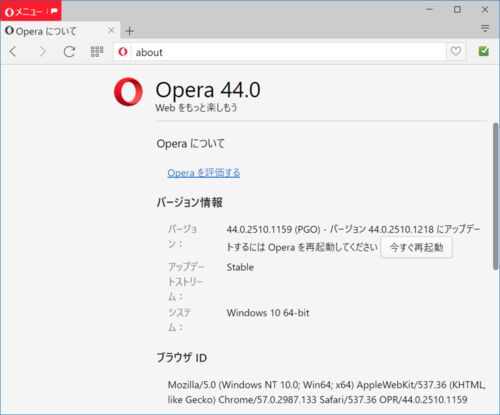Viewport: 500px width, 415px height.
Task: Open Speed Dial grid icon
Action: coord(97,52)
